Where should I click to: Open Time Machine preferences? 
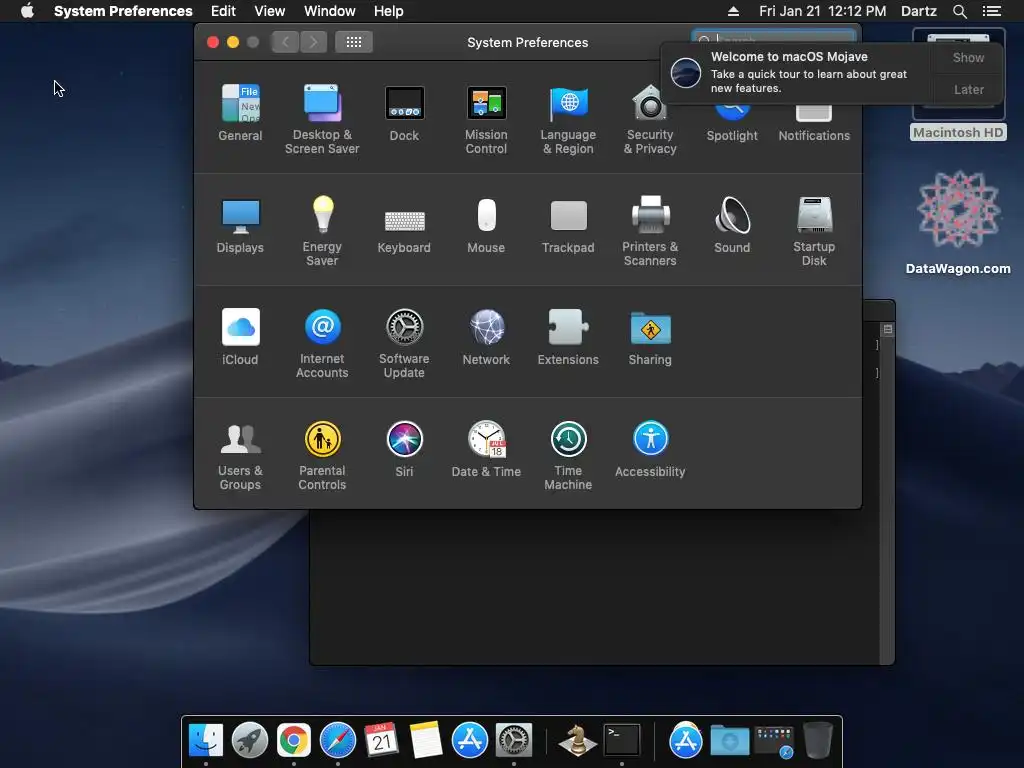coord(568,456)
